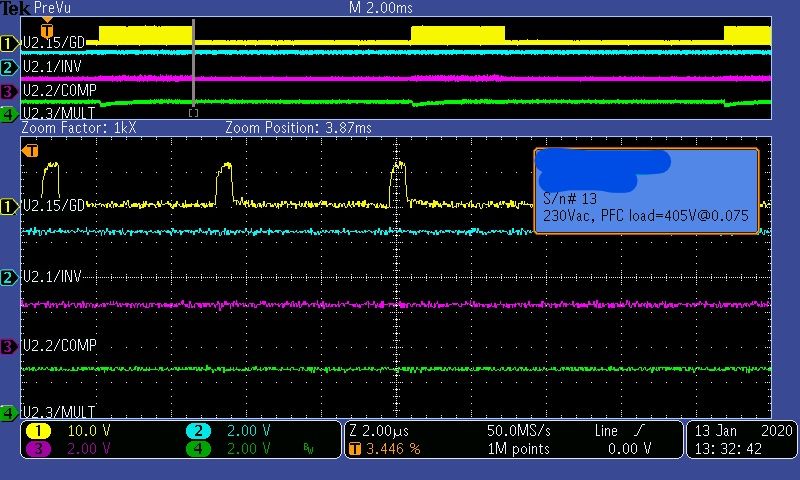Click the orange trigger arrow in zoom window
Screen dimensions: 800x480
click(x=30, y=150)
